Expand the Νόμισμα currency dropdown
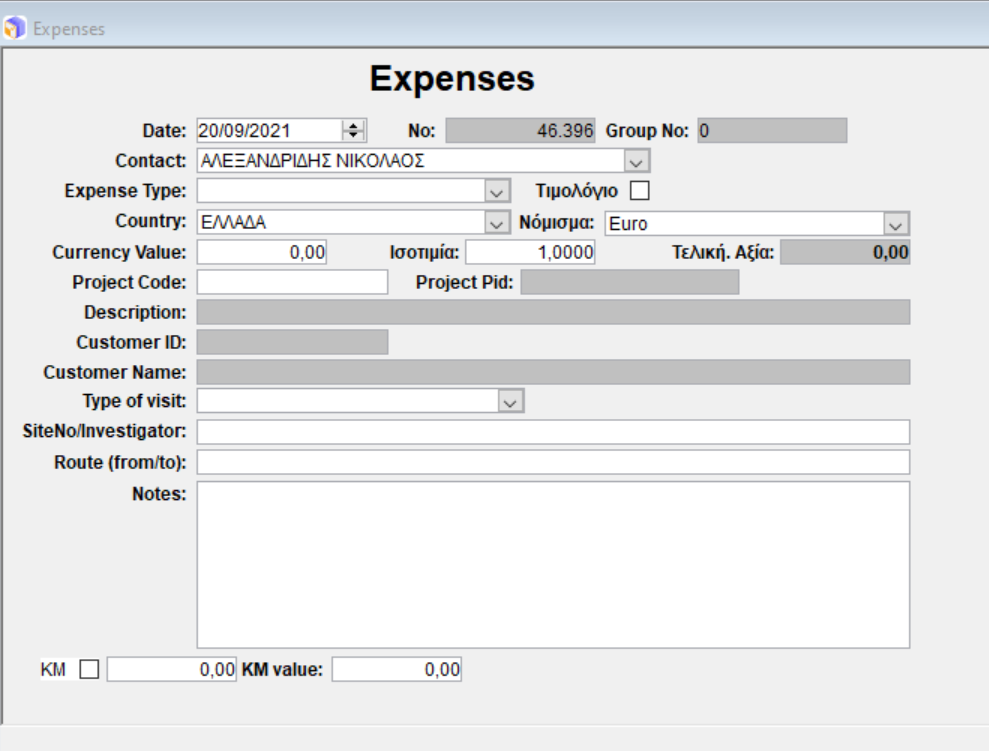 [x=897, y=223]
